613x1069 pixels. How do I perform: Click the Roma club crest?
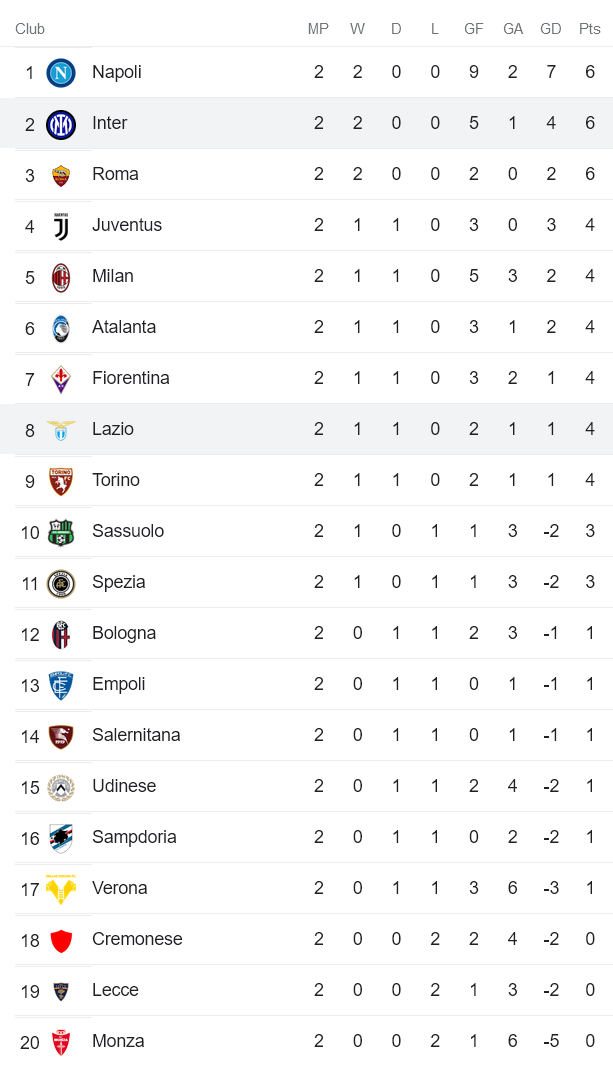coord(63,174)
